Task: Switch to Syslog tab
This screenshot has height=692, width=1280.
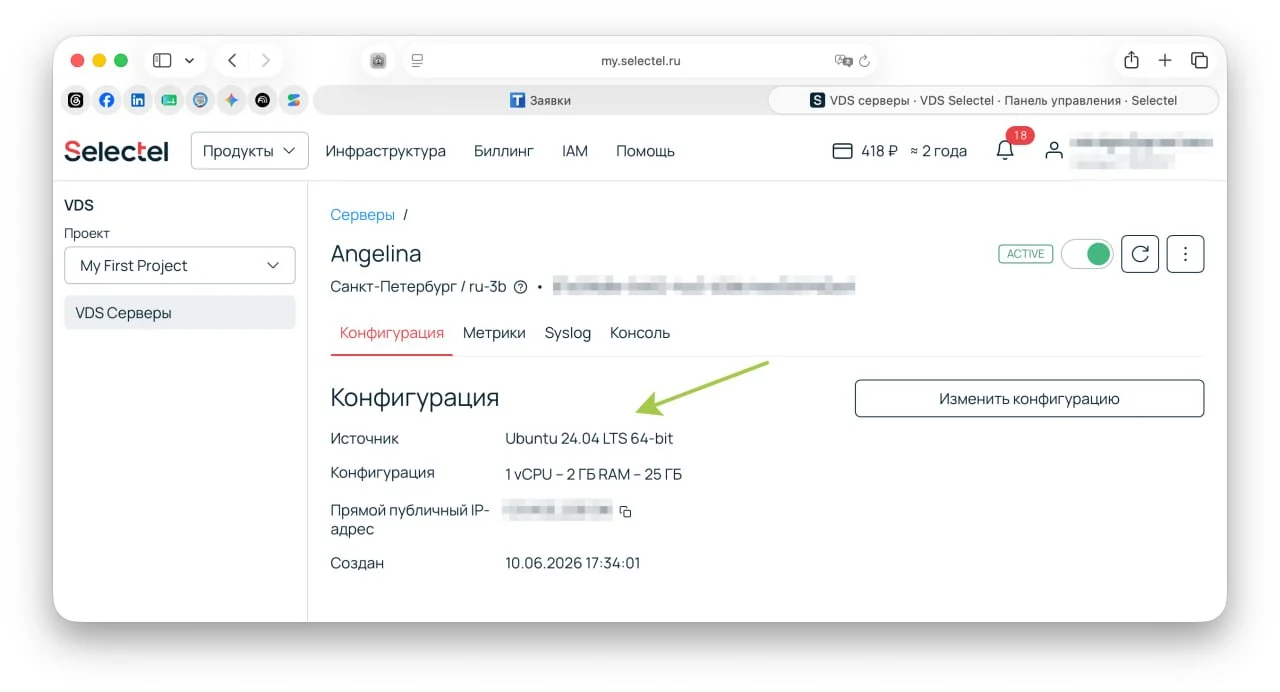Action: click(568, 333)
